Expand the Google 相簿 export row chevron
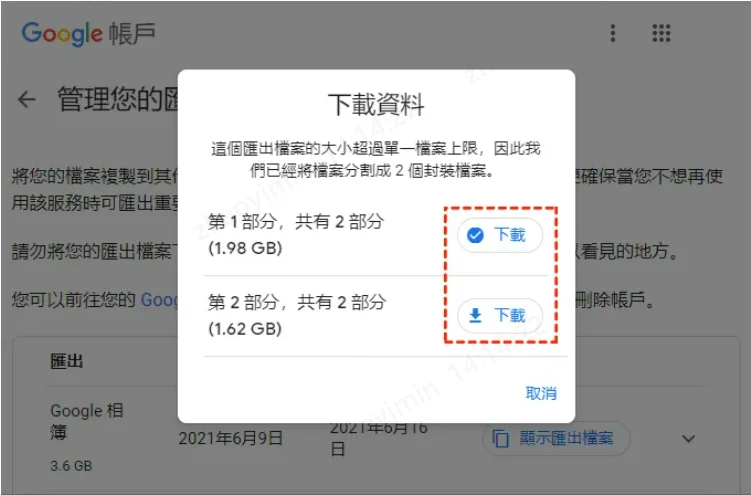The height and width of the screenshot is (495, 751). [x=688, y=439]
